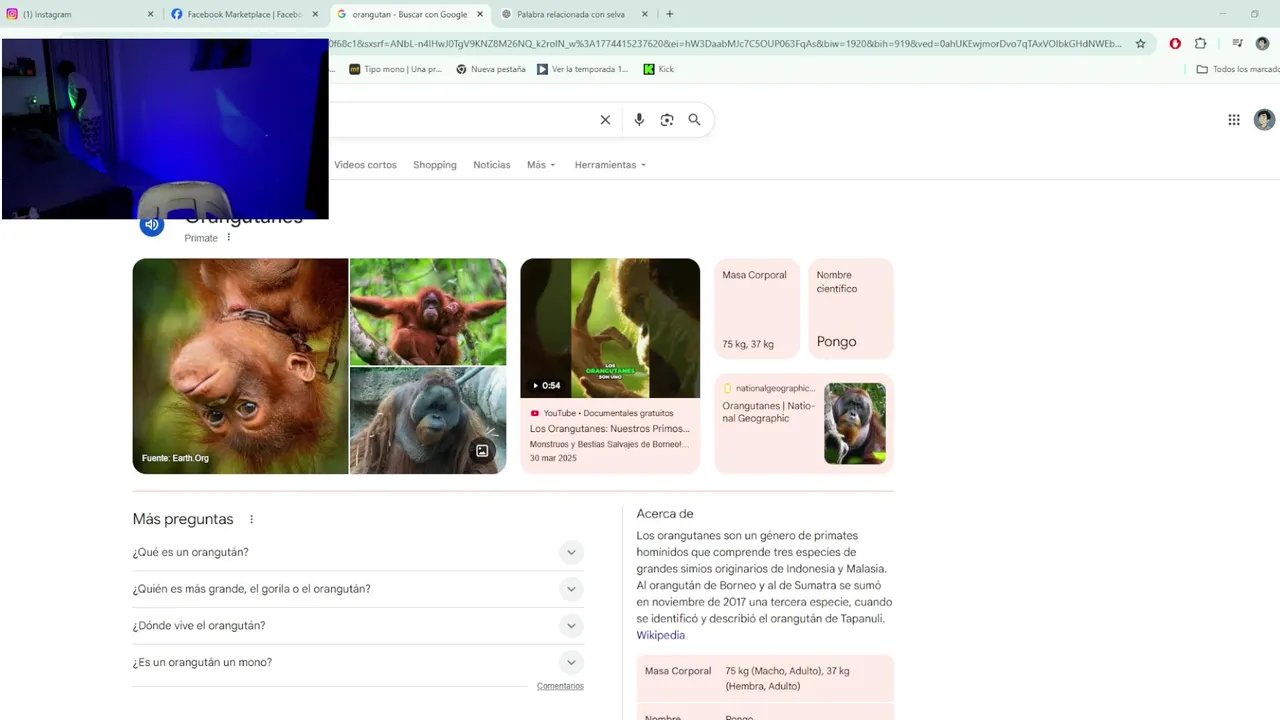Click the 'Masa Corporal' 75 kg card
Viewport: 1280px width, 720px height.
[757, 308]
